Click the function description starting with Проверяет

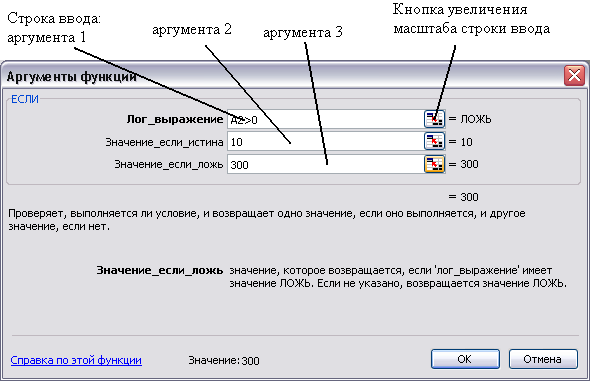click(266, 220)
